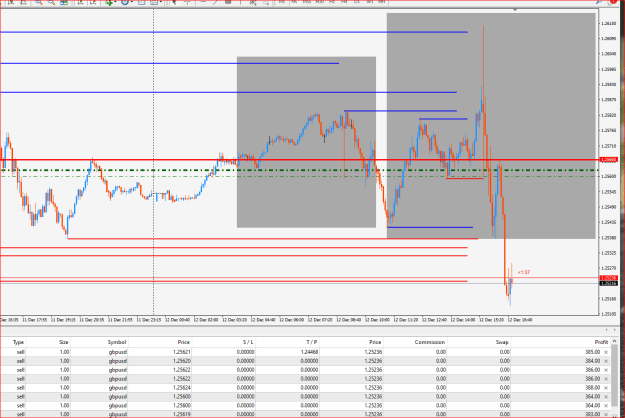Click the 11 Dec 23:15 time axis label
This screenshot has width=625, height=418.
point(149,320)
